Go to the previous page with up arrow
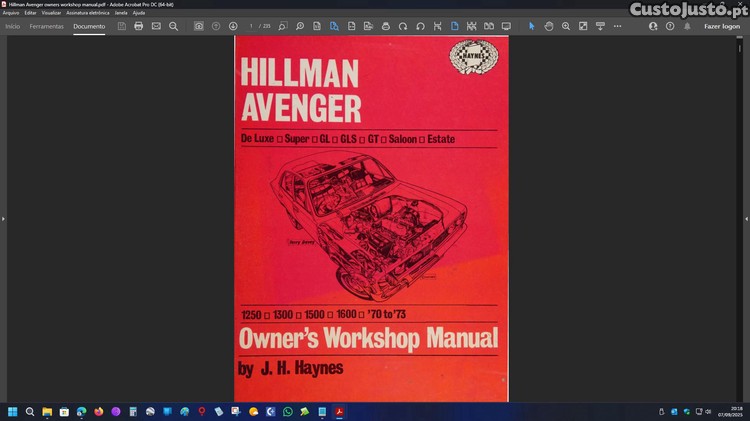The width and height of the screenshot is (750, 421). click(216, 26)
